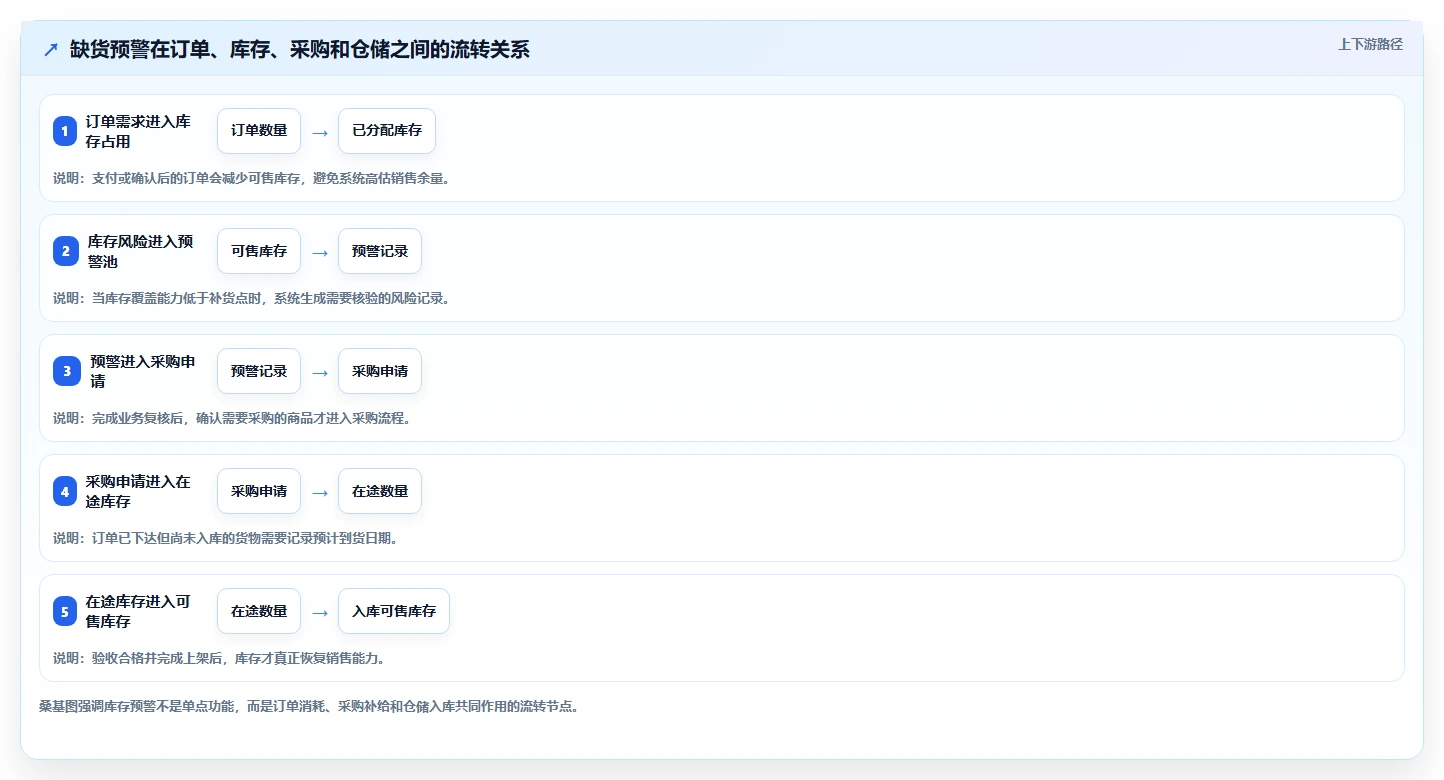Click 在途数量 target chip in step 4
This screenshot has width=1444, height=780.
(380, 491)
